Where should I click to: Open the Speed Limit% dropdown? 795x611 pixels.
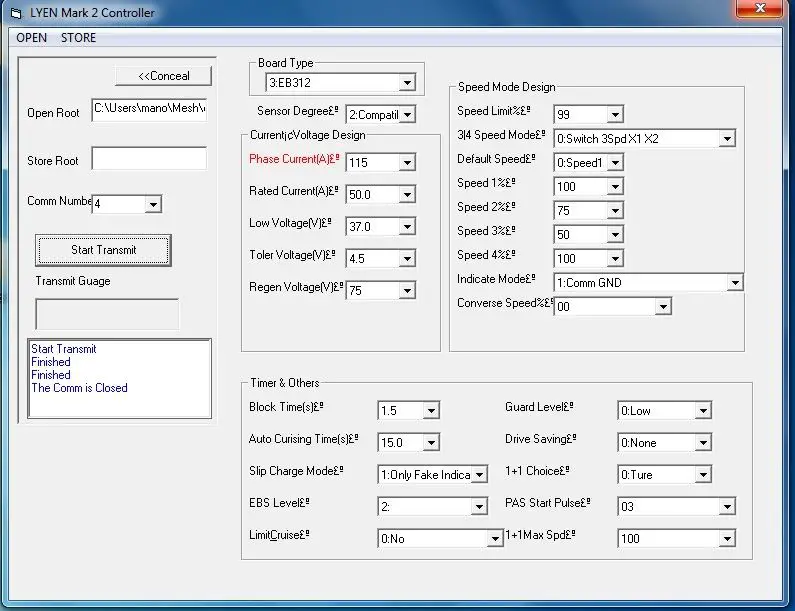tap(615, 115)
